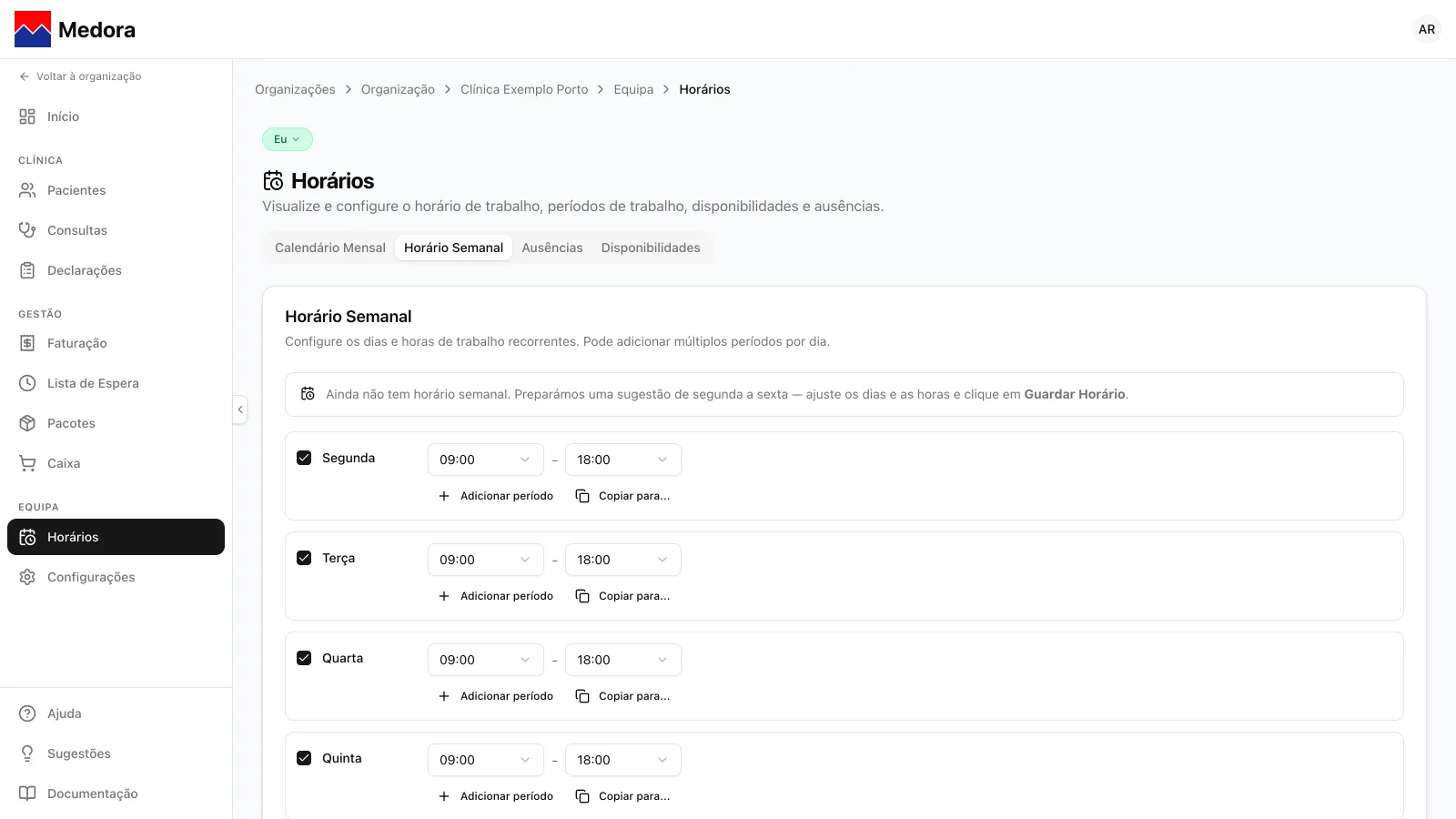The width and height of the screenshot is (1456, 819).
Task: Switch to the Calendário Mensal tab
Action: pyautogui.click(x=330, y=248)
